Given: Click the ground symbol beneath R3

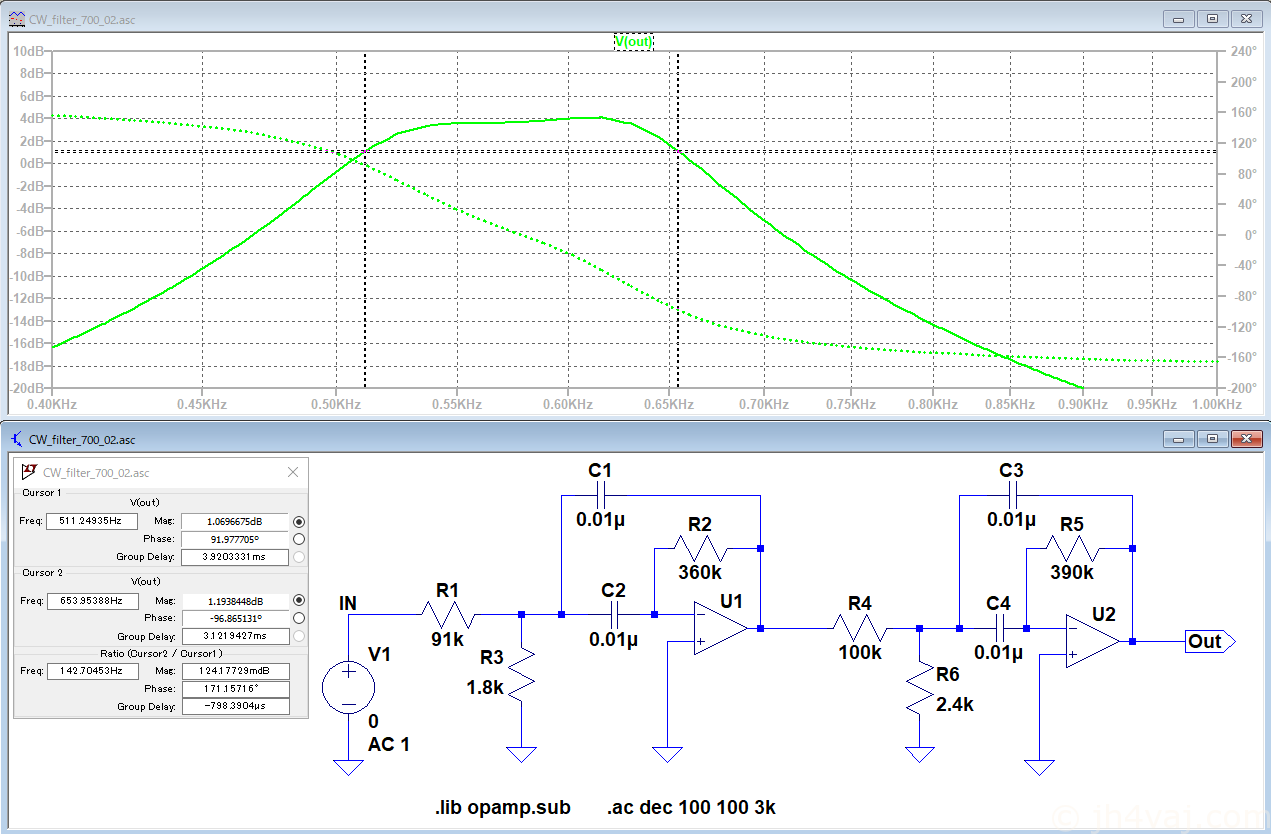Looking at the screenshot, I should coord(522,754).
